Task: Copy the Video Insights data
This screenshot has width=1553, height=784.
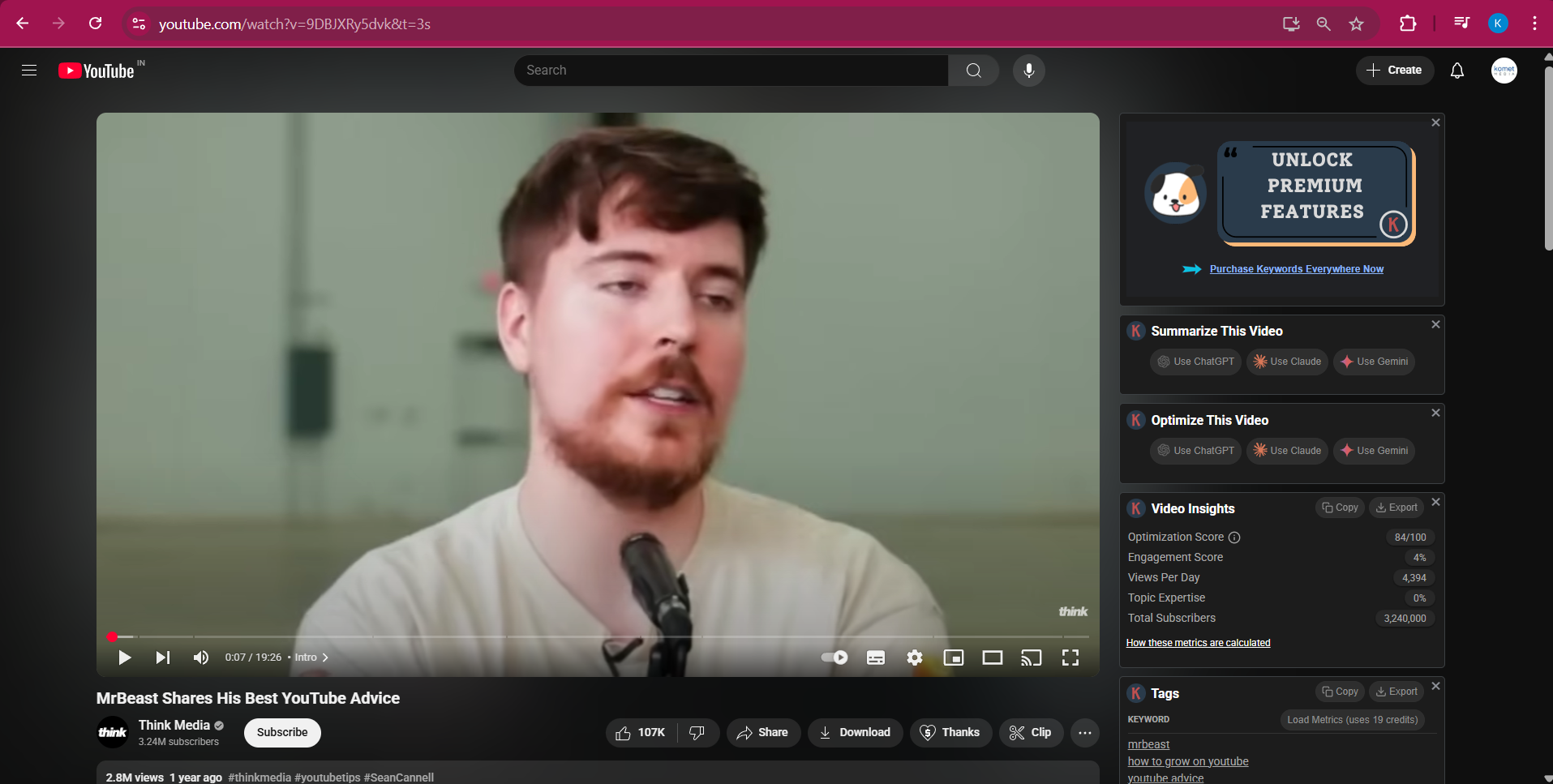Action: pyautogui.click(x=1340, y=508)
